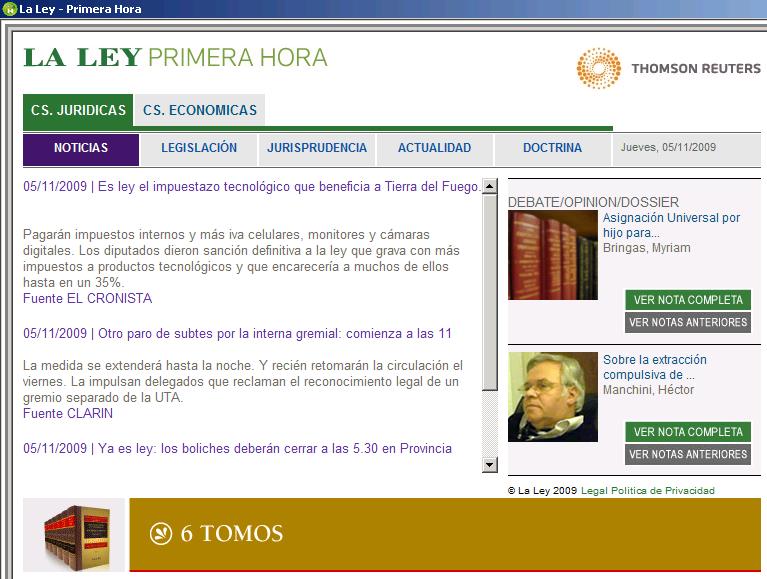Click the 6 TOMOS banner
The image size is (767, 579).
coord(445,534)
